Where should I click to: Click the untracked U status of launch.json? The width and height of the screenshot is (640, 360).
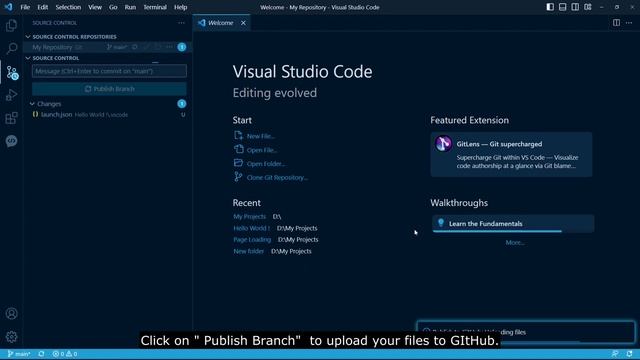(x=183, y=115)
